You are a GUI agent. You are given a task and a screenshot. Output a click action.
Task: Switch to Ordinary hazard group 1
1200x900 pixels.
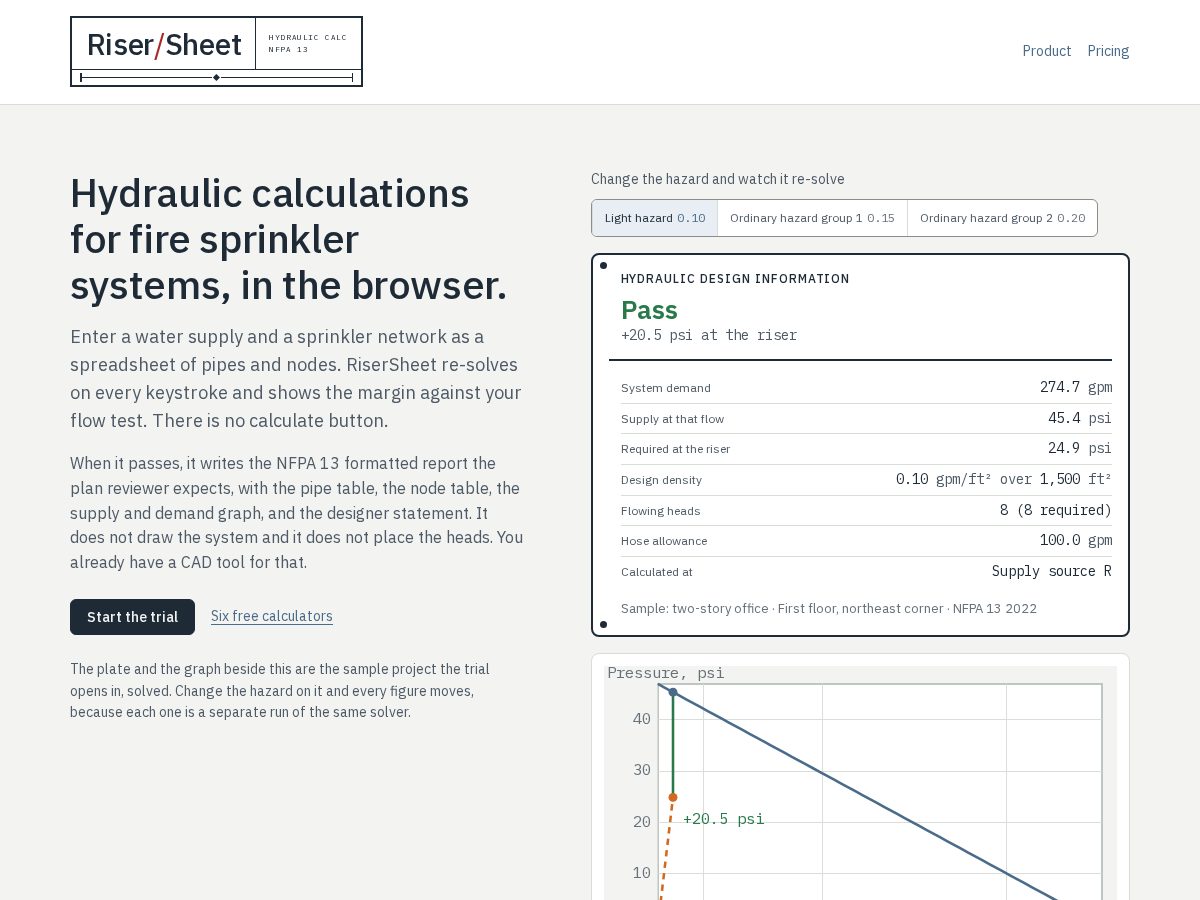(x=812, y=218)
